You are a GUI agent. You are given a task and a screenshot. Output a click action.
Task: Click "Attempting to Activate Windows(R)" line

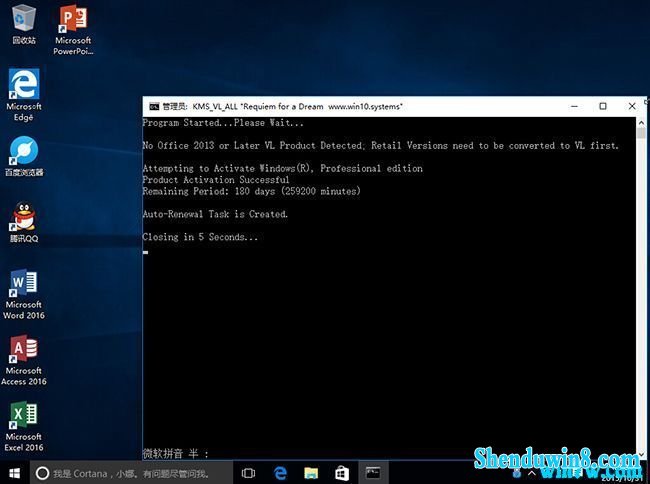tap(282, 168)
